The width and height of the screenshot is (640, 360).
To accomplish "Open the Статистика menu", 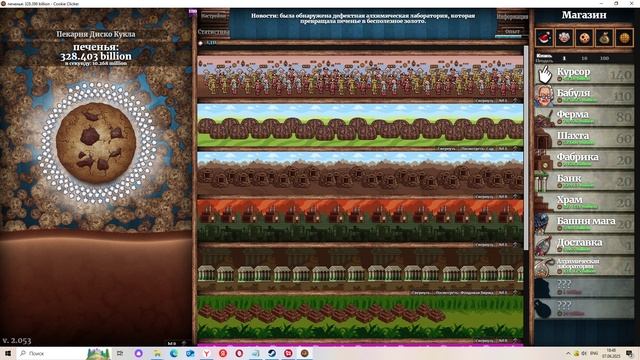I will (x=213, y=31).
